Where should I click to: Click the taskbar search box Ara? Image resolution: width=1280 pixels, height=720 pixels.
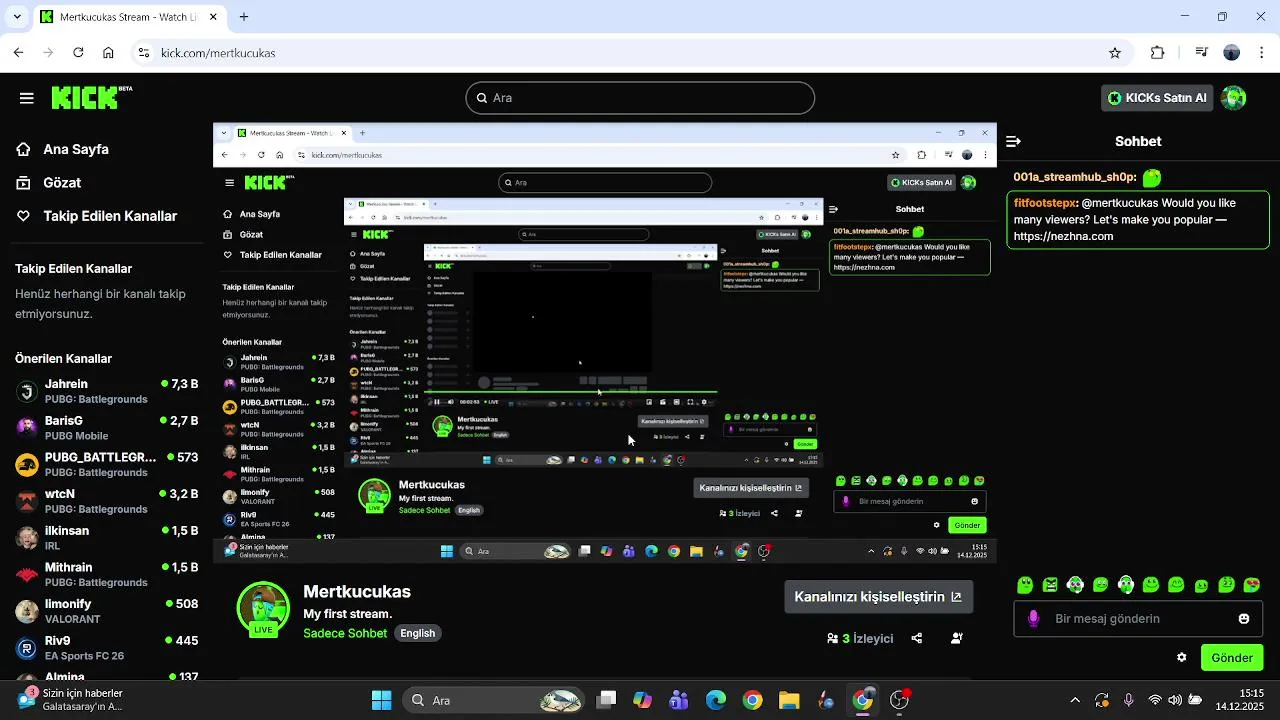[x=495, y=700]
